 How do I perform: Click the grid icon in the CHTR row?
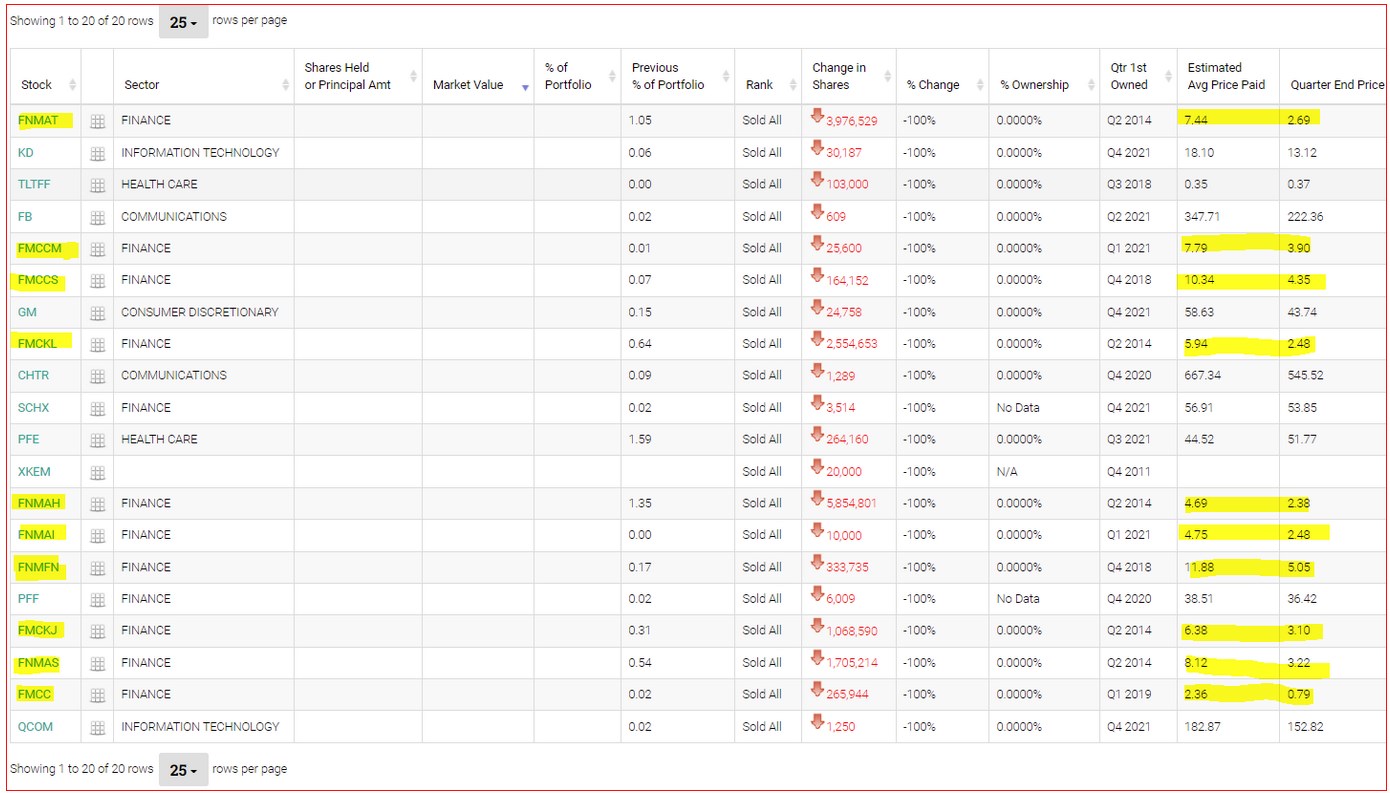coord(97,376)
